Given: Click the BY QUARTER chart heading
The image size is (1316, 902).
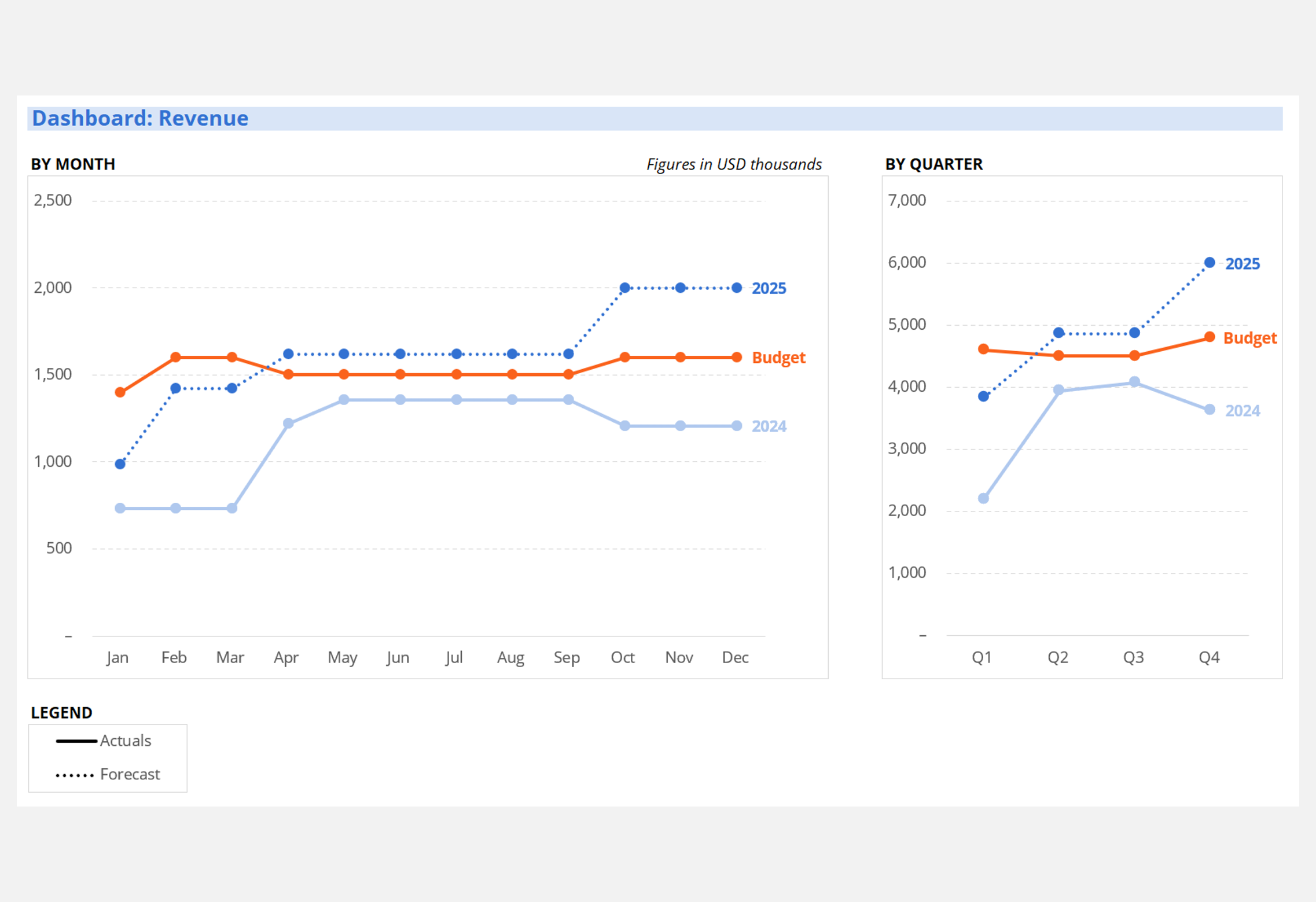Looking at the screenshot, I should (933, 164).
